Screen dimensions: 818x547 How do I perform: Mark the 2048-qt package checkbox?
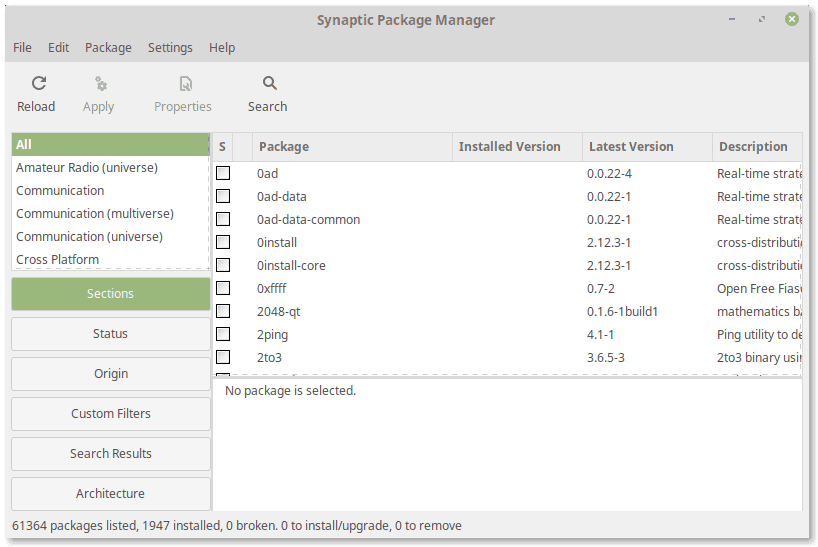coord(223,311)
